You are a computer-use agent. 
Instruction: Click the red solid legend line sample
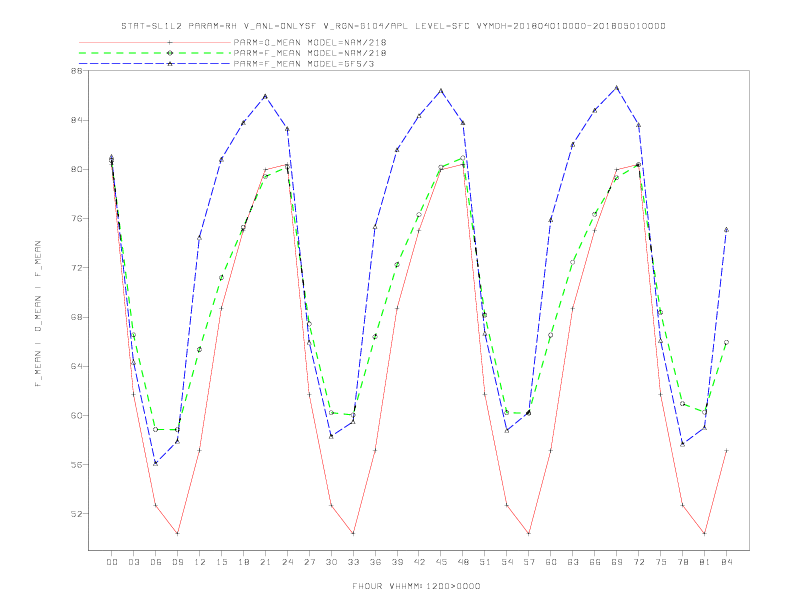pyautogui.click(x=155, y=42)
